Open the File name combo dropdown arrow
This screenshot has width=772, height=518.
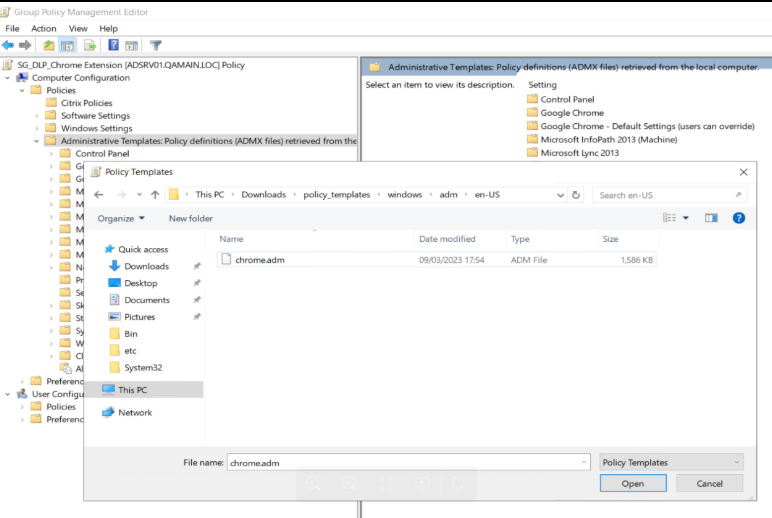point(583,462)
